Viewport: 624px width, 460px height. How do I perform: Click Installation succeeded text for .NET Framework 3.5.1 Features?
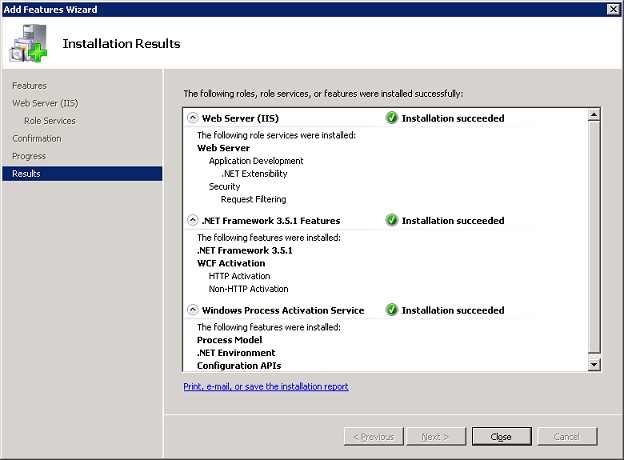tap(453, 220)
